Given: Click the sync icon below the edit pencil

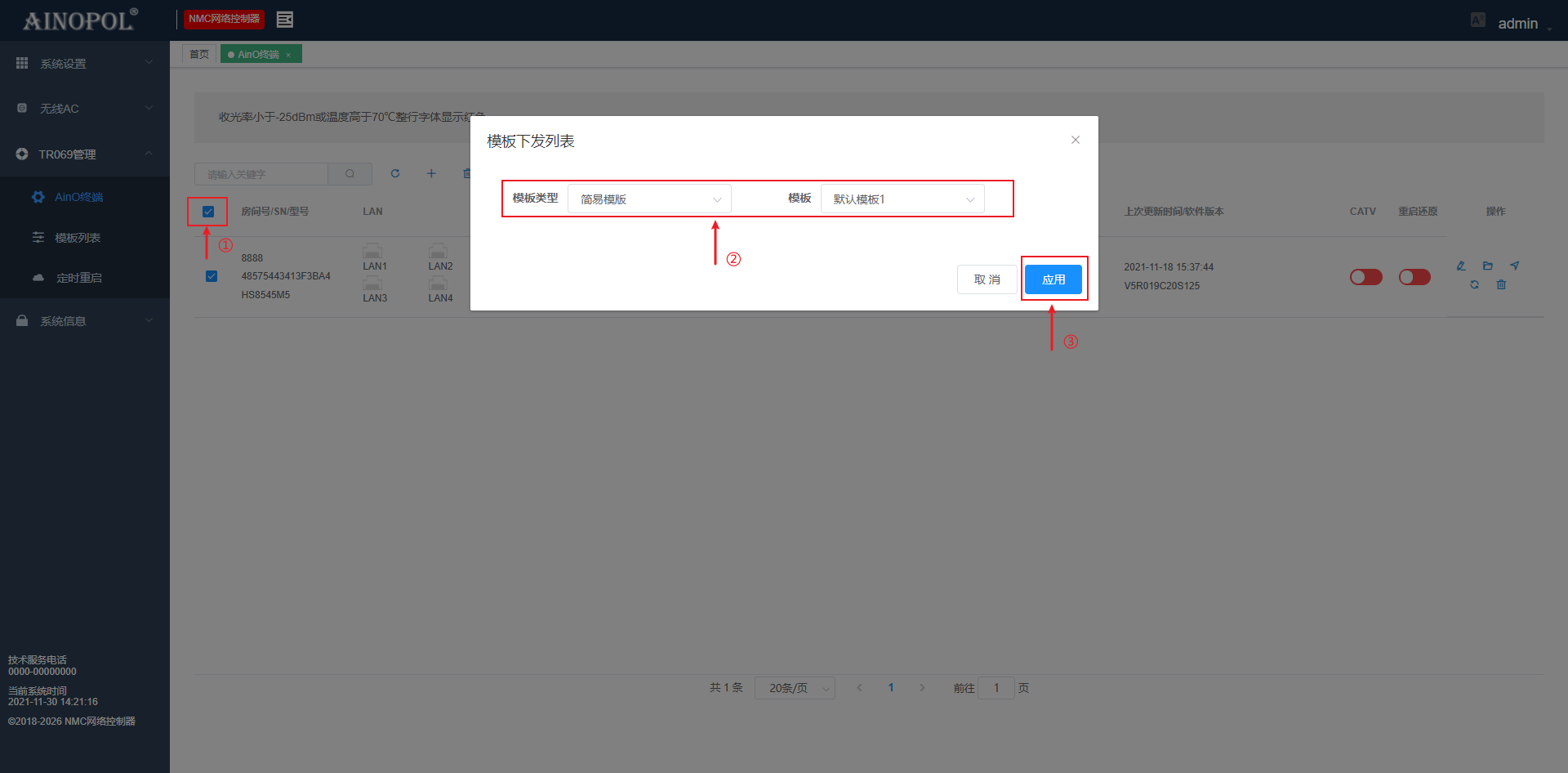Looking at the screenshot, I should point(1474,285).
